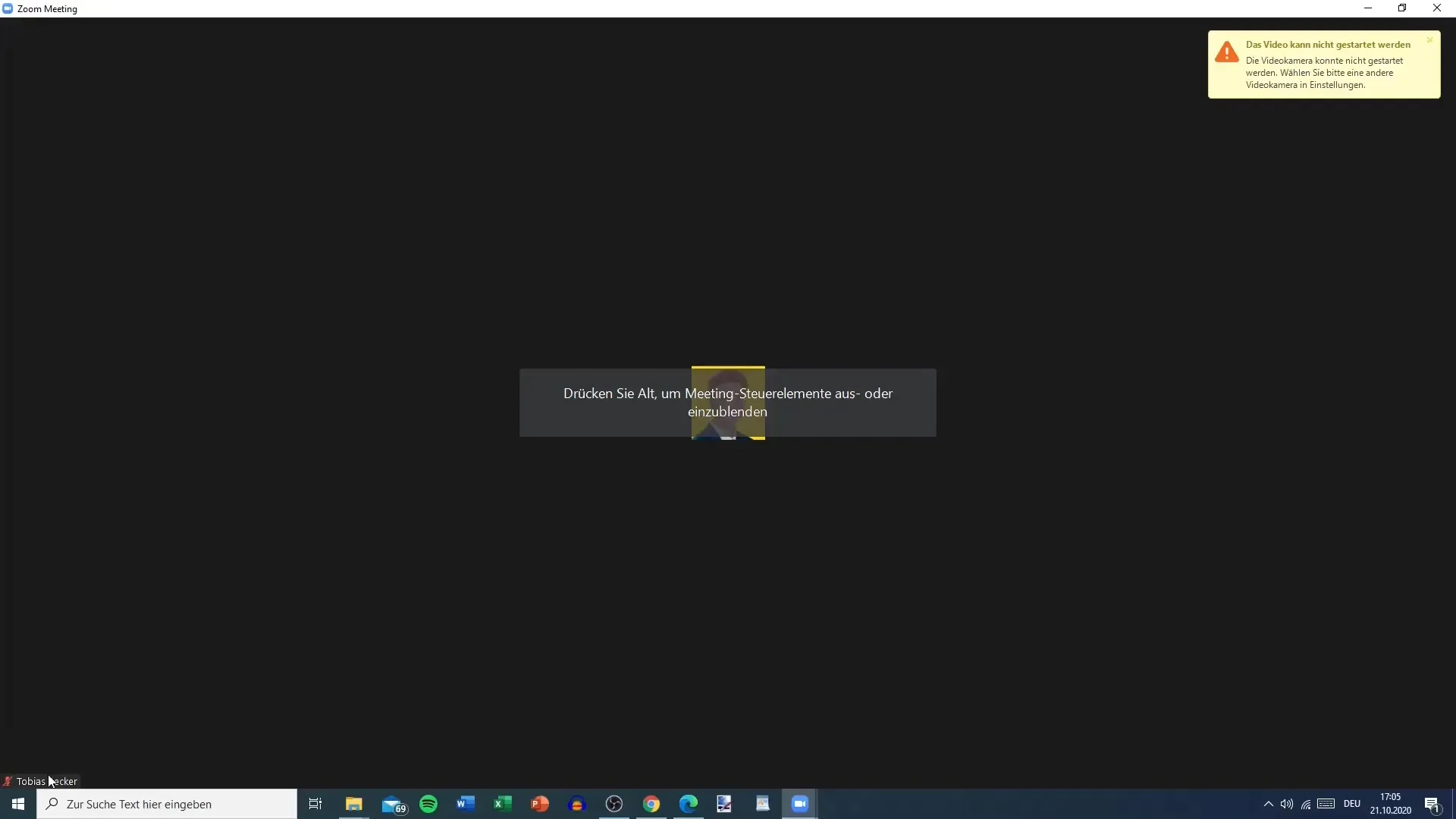Open the Windows Start menu

point(18,804)
